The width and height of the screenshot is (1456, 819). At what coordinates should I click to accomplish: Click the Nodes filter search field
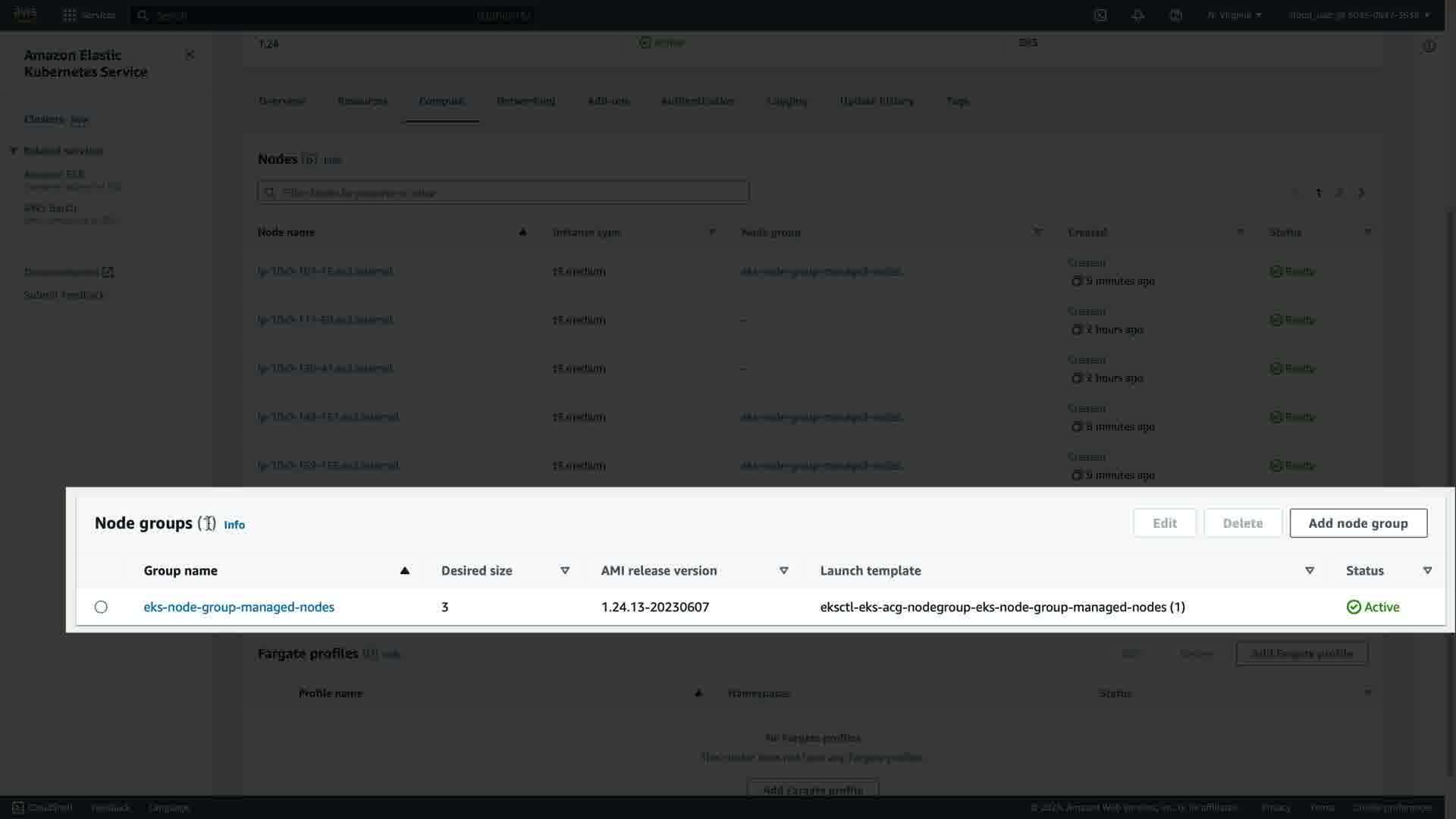pyautogui.click(x=504, y=193)
